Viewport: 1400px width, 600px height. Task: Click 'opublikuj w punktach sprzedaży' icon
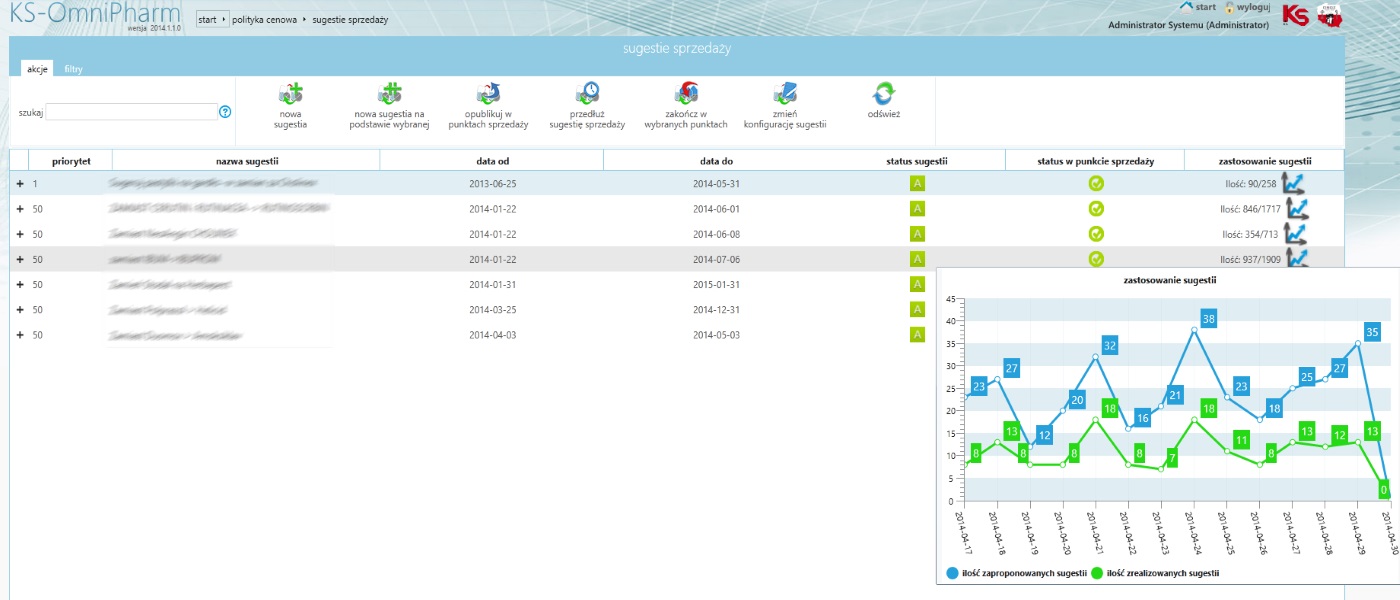pyautogui.click(x=488, y=94)
